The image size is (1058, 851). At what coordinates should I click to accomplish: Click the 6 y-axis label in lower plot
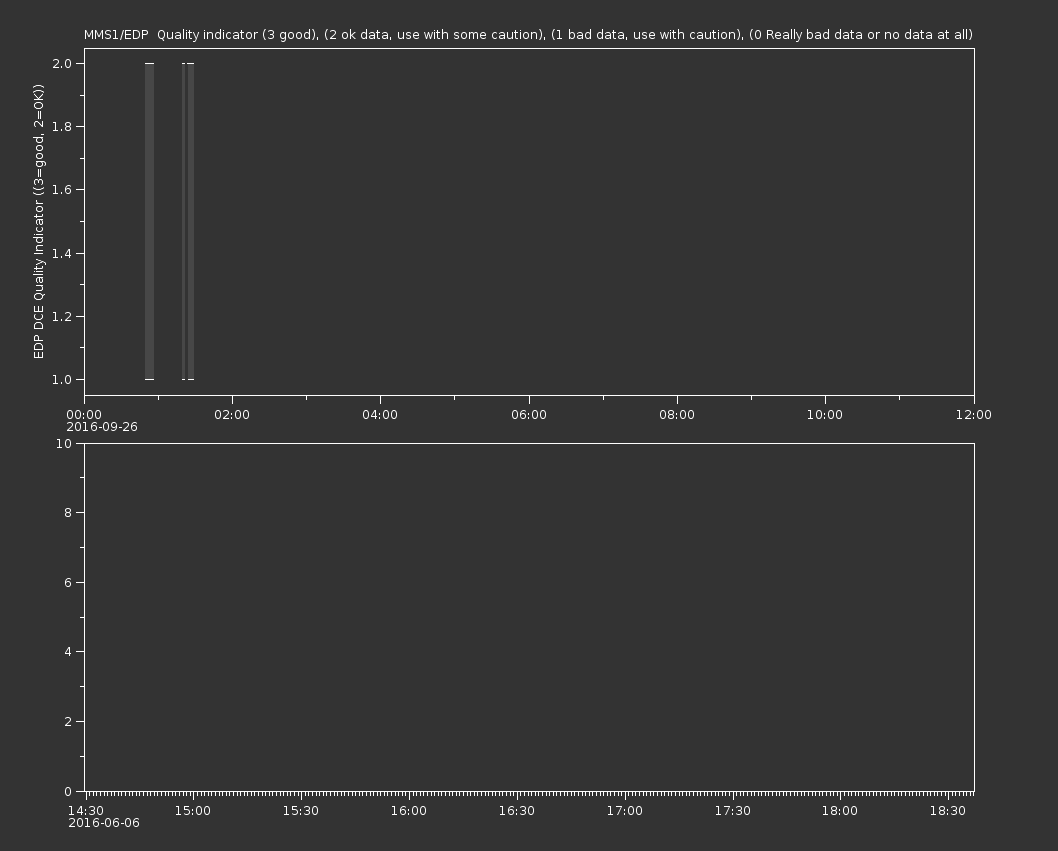tap(68, 582)
